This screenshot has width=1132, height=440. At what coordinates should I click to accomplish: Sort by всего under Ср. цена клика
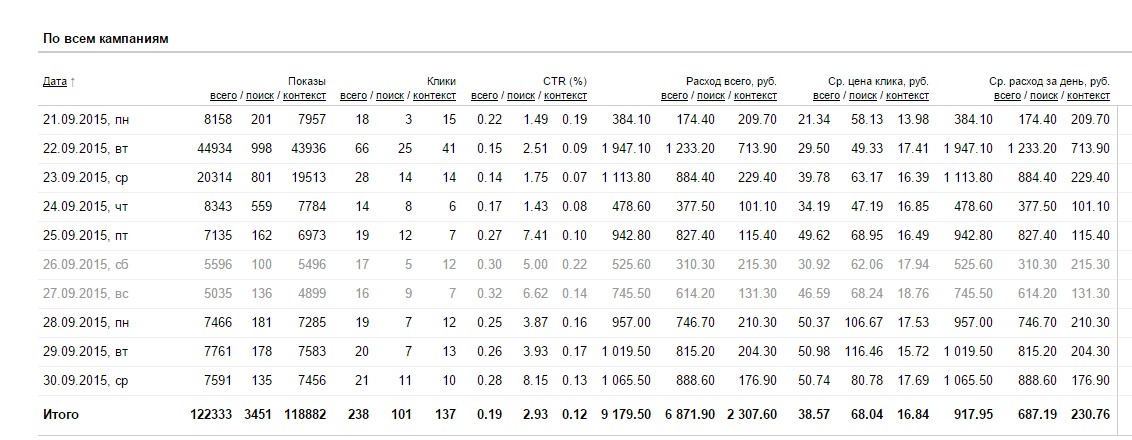(826, 96)
